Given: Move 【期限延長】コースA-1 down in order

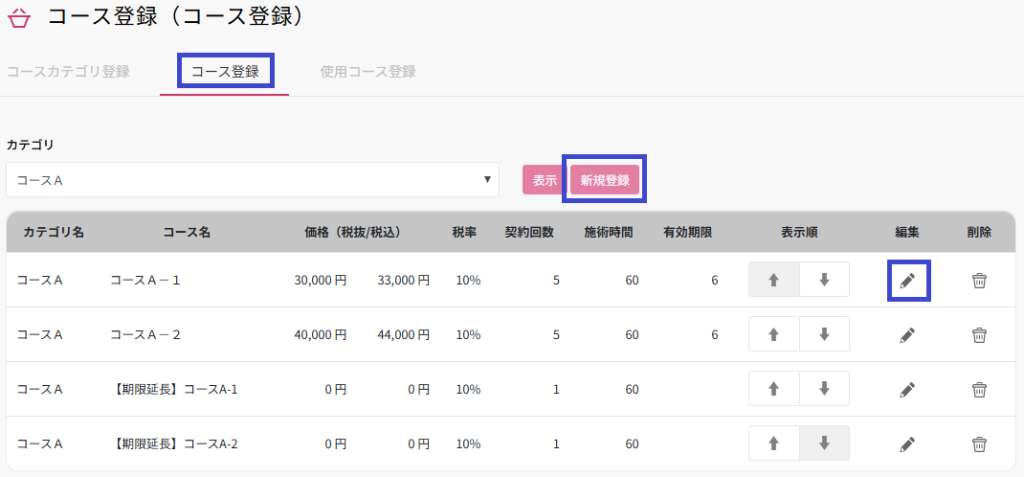Looking at the screenshot, I should (x=824, y=388).
